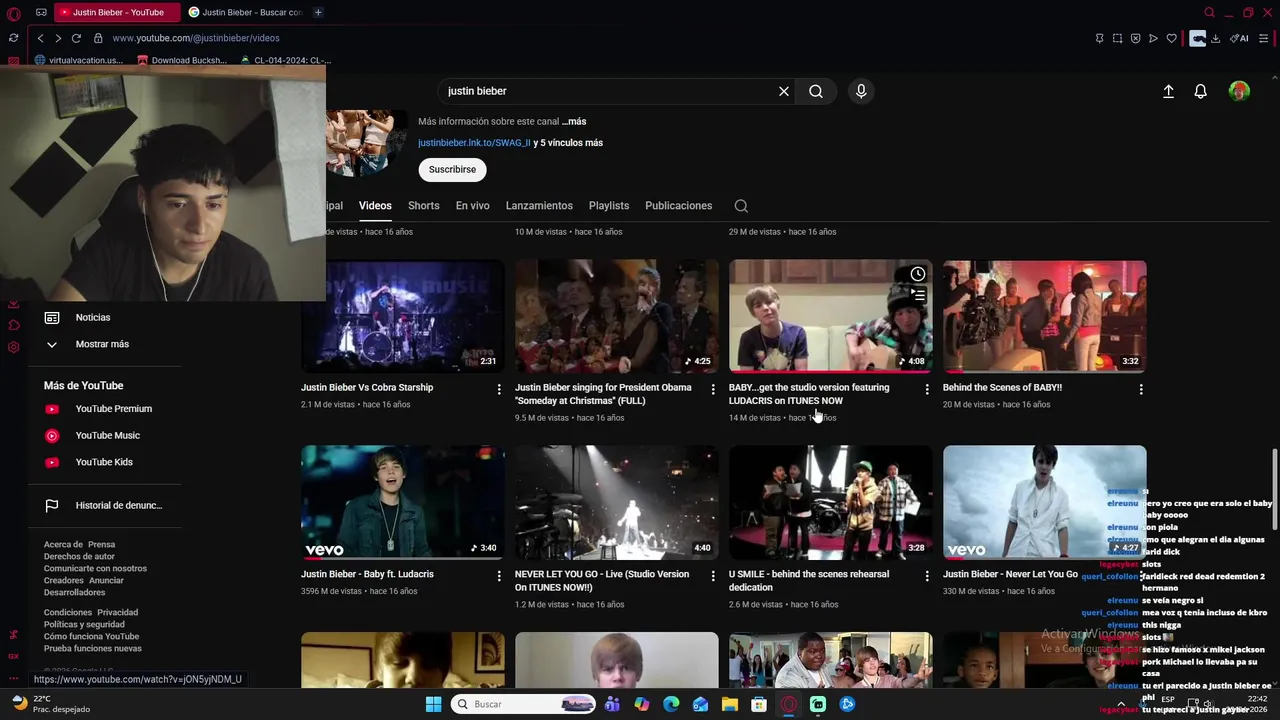Open the Never Let You Go vevo thumbnail
1280x720 pixels.
click(x=1045, y=503)
